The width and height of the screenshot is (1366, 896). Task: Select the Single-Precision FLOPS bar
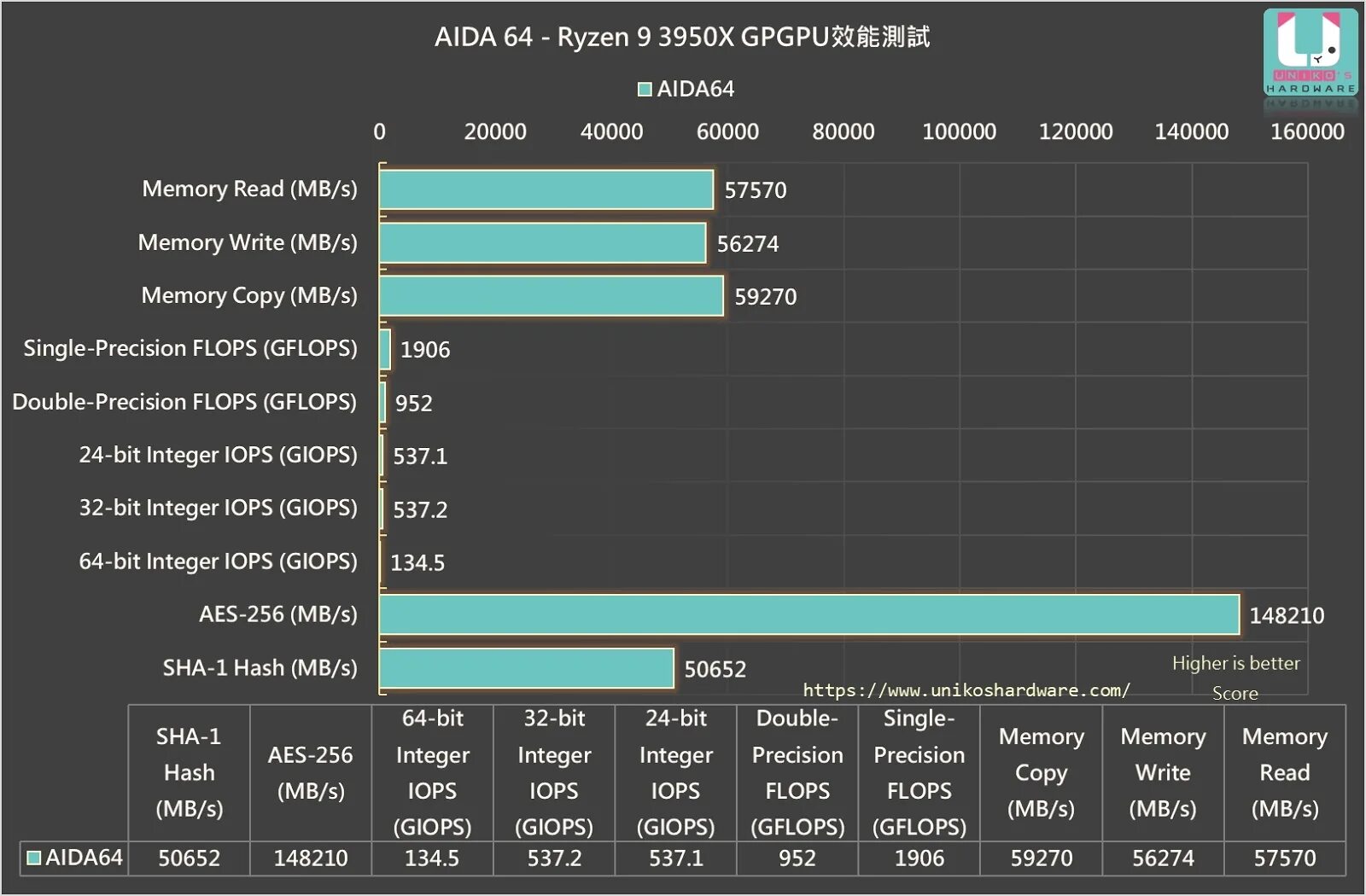click(x=385, y=349)
